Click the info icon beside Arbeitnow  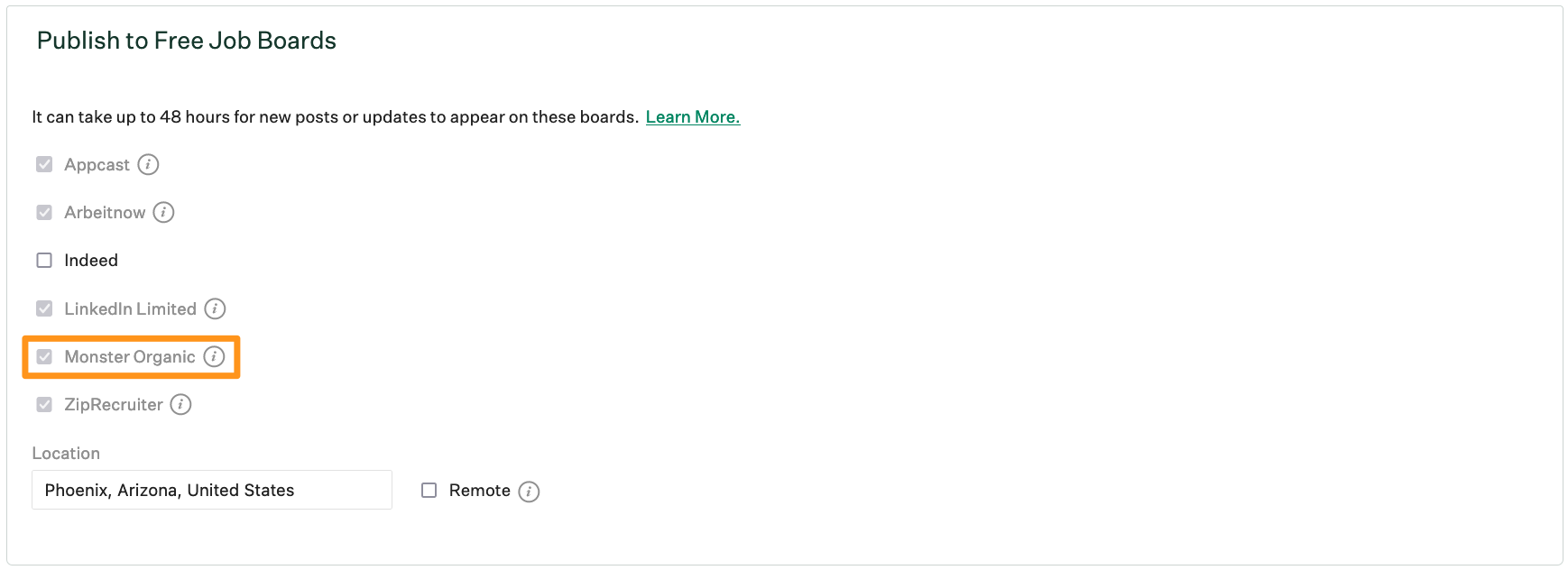tap(163, 212)
